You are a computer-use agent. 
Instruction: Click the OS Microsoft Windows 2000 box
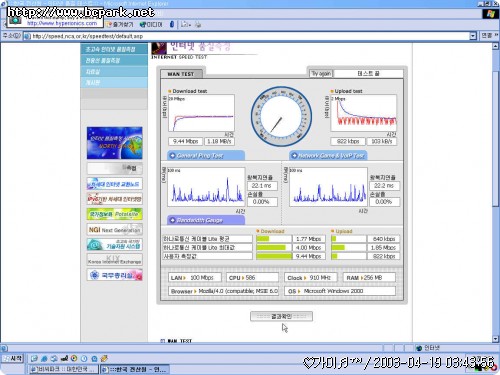pyautogui.click(x=340, y=291)
